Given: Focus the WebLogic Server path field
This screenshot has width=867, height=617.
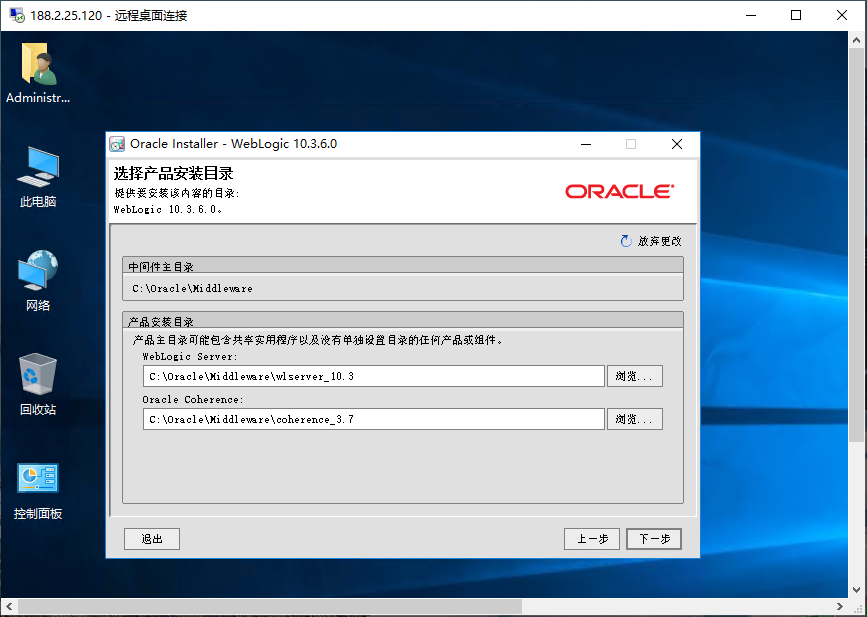Looking at the screenshot, I should click(373, 377).
